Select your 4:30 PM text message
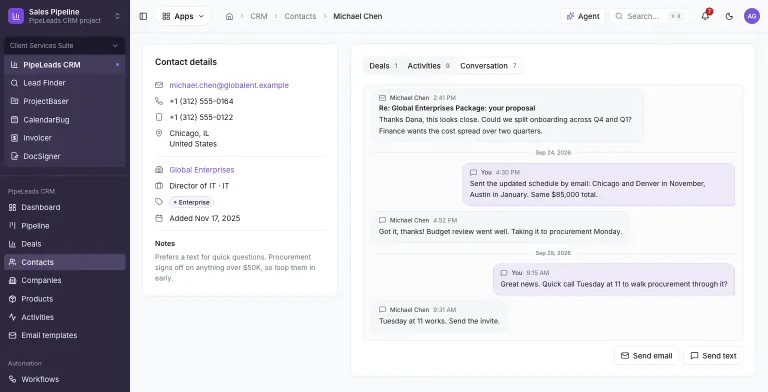Screen dimensions: 768x392 599,184
